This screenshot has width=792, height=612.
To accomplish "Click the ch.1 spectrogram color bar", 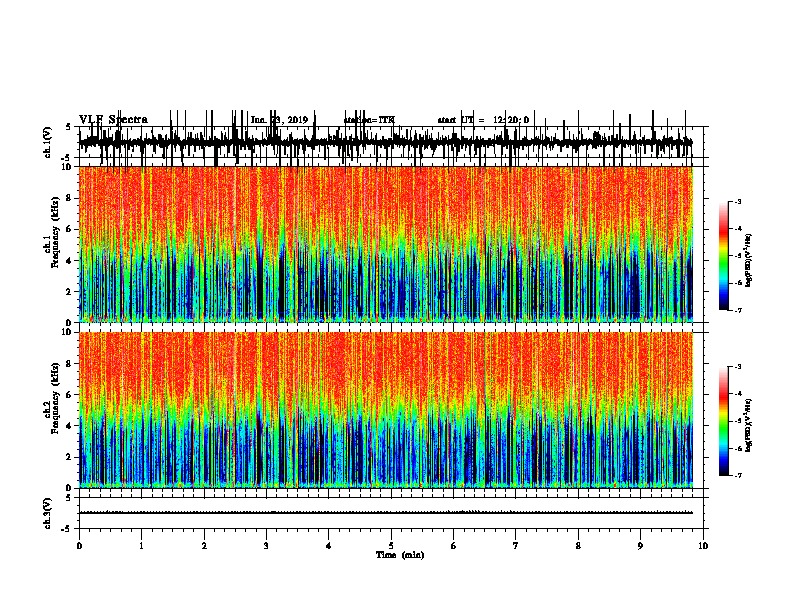I will tap(724, 256).
